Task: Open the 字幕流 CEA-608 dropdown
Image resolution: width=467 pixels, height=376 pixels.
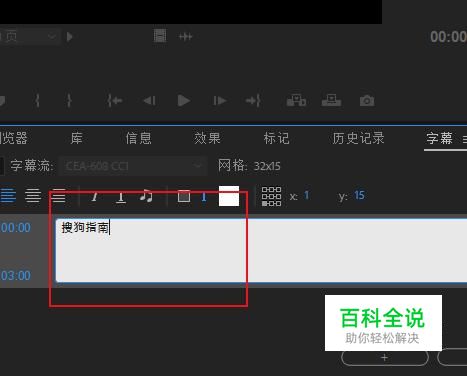Action: tap(133, 166)
